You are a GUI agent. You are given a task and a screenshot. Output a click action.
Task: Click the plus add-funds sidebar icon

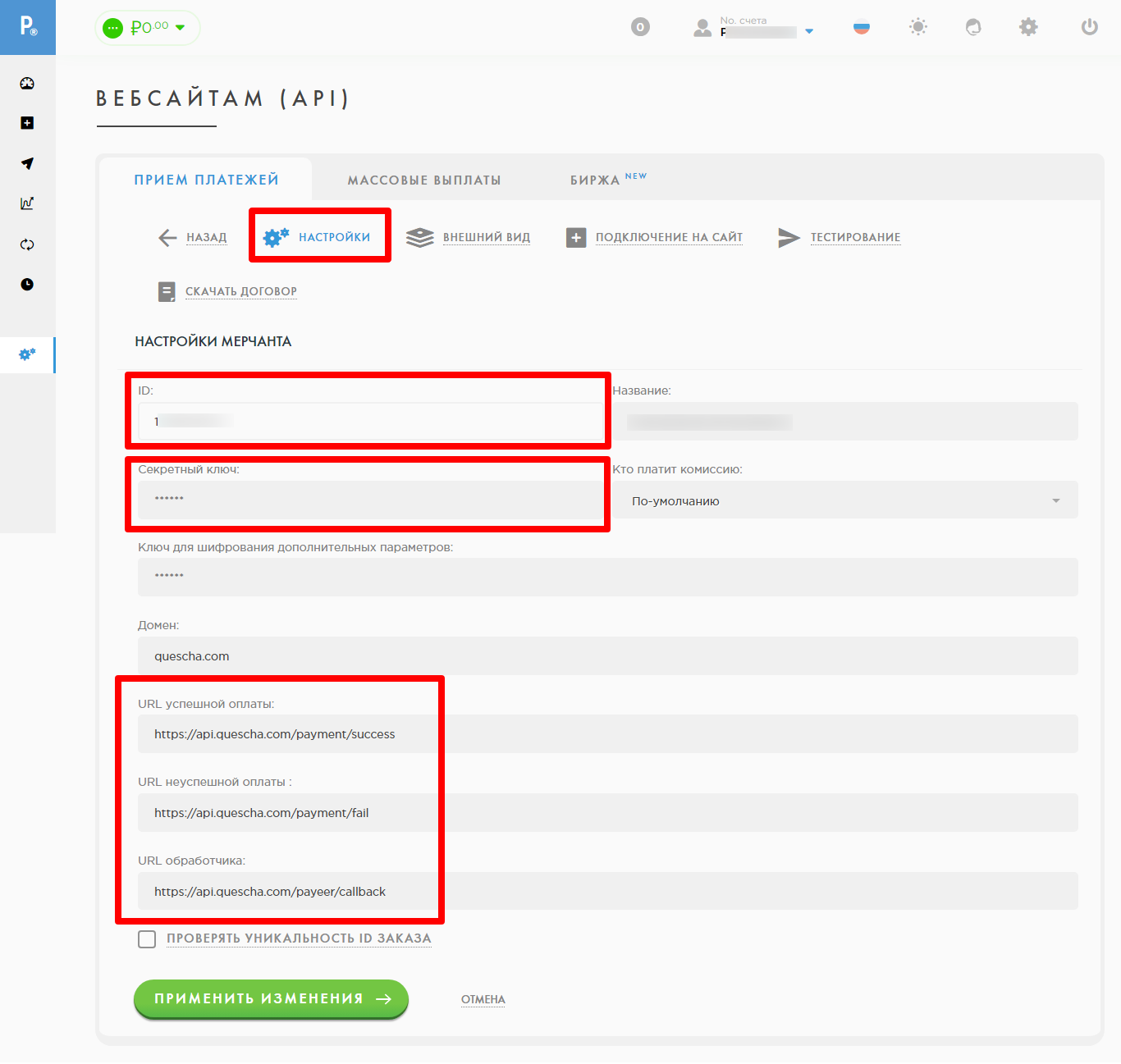pos(27,123)
